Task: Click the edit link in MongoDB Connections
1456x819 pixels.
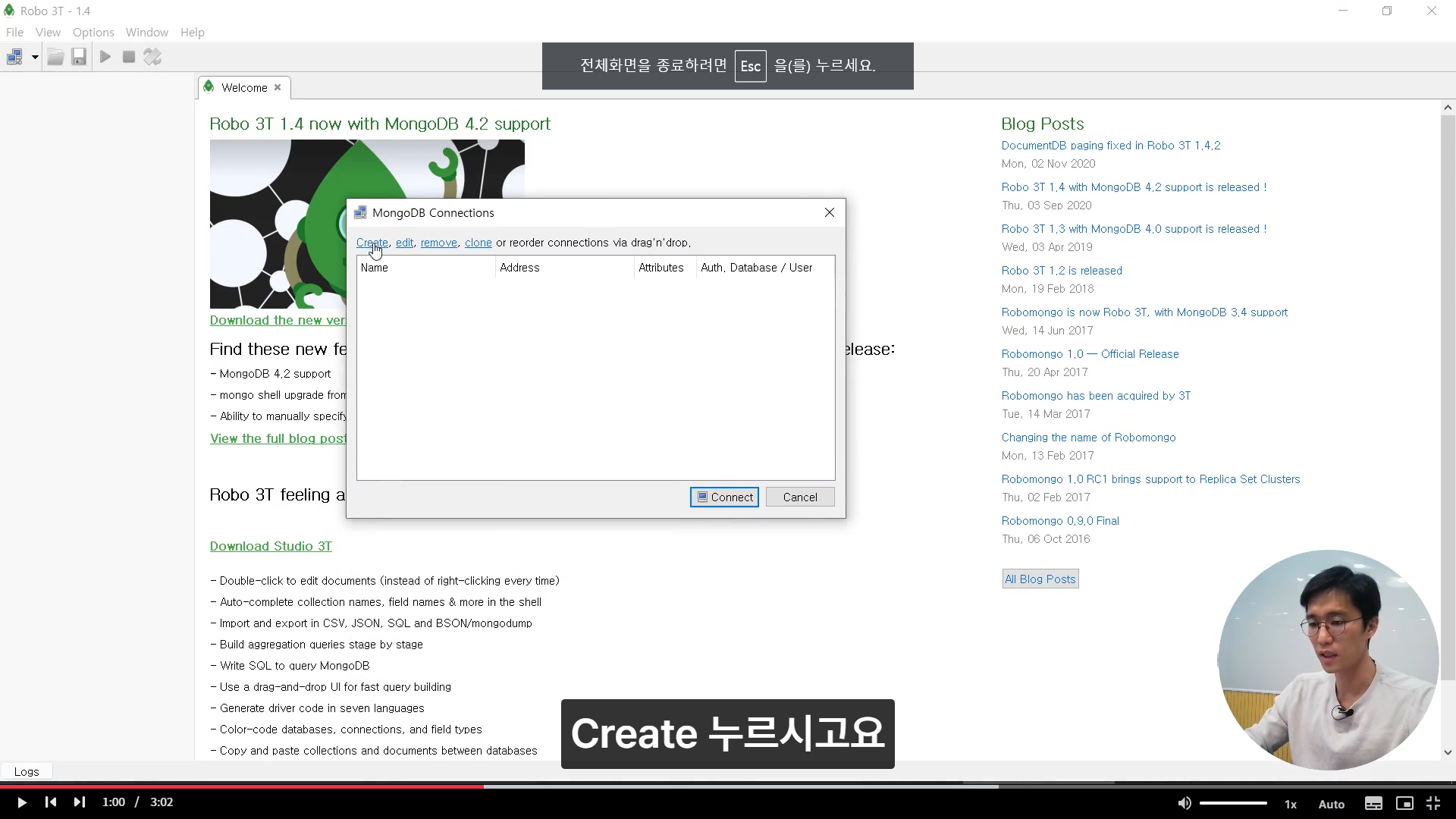Action: [404, 243]
